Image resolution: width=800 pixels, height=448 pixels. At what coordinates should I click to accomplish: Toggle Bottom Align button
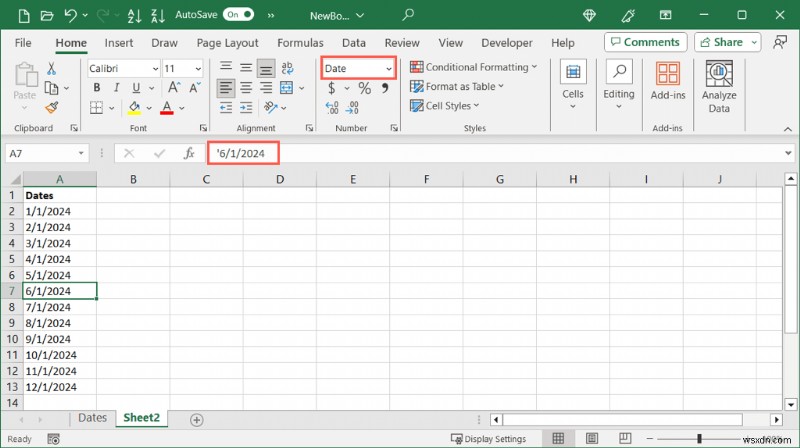pos(266,68)
